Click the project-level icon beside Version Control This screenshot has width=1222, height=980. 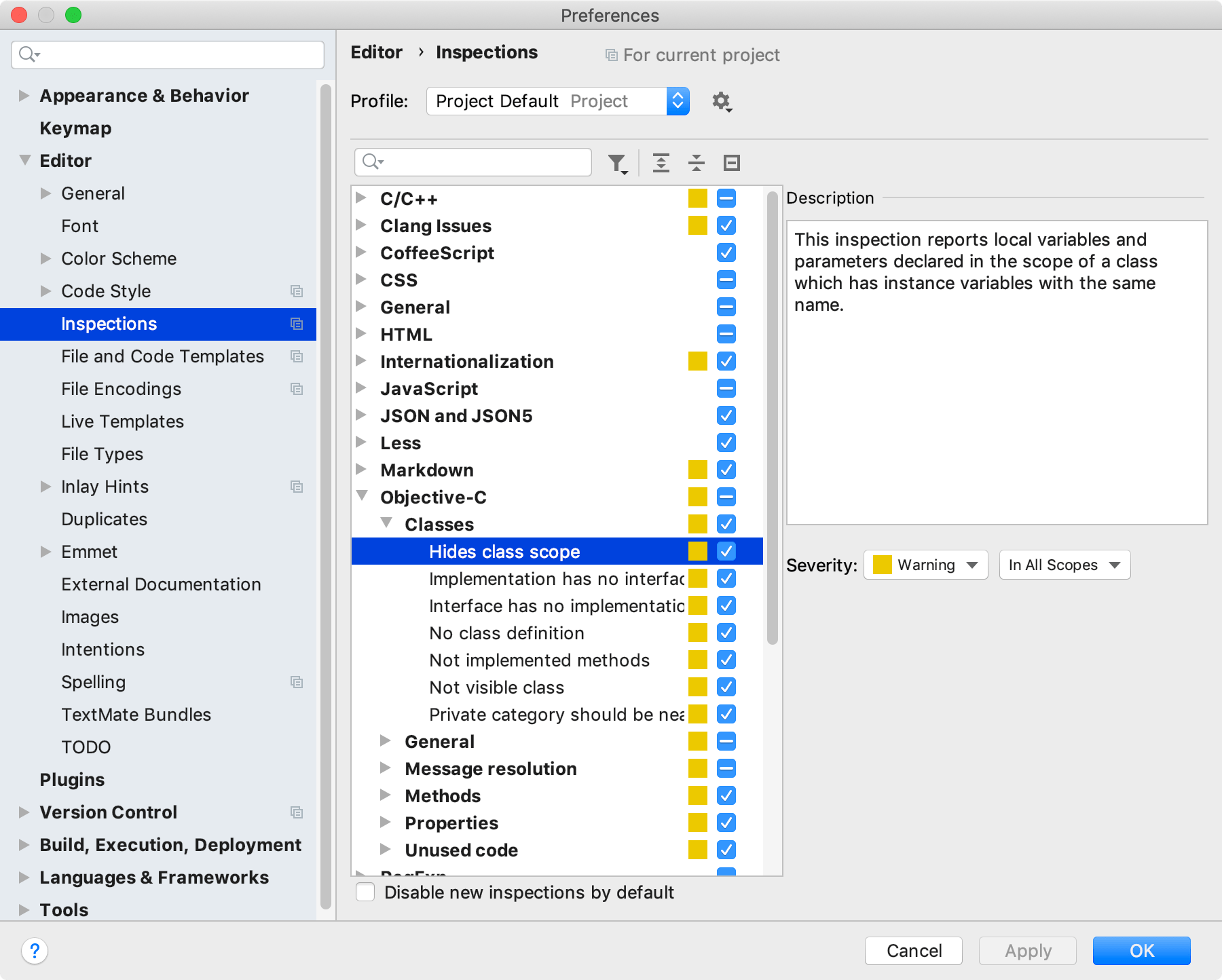[x=297, y=812]
